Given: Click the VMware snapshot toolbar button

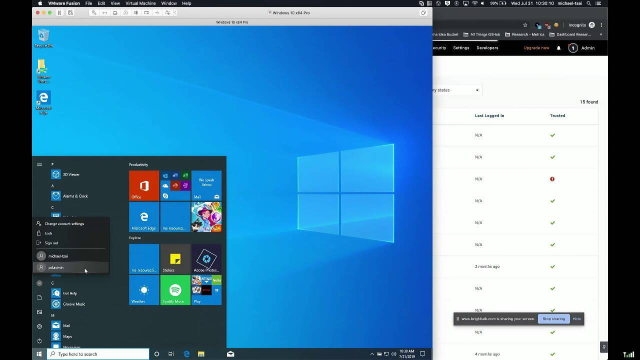Looking at the screenshot, I should (x=70, y=13).
